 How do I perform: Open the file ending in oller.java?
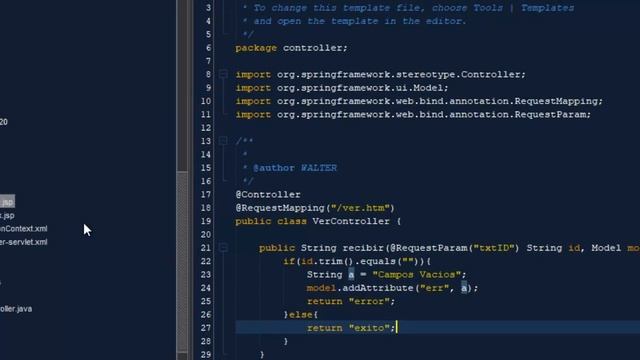point(16,309)
